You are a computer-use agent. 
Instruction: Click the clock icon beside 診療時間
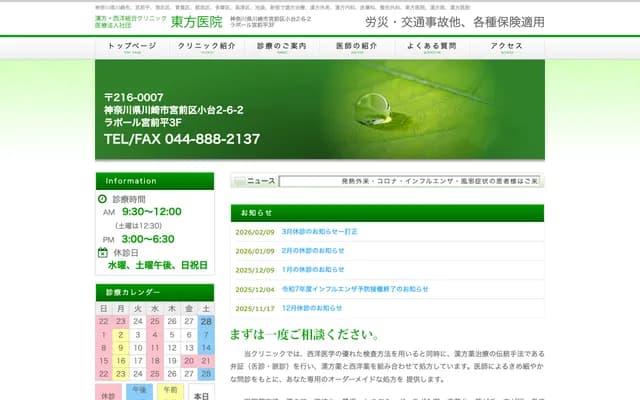[104, 199]
